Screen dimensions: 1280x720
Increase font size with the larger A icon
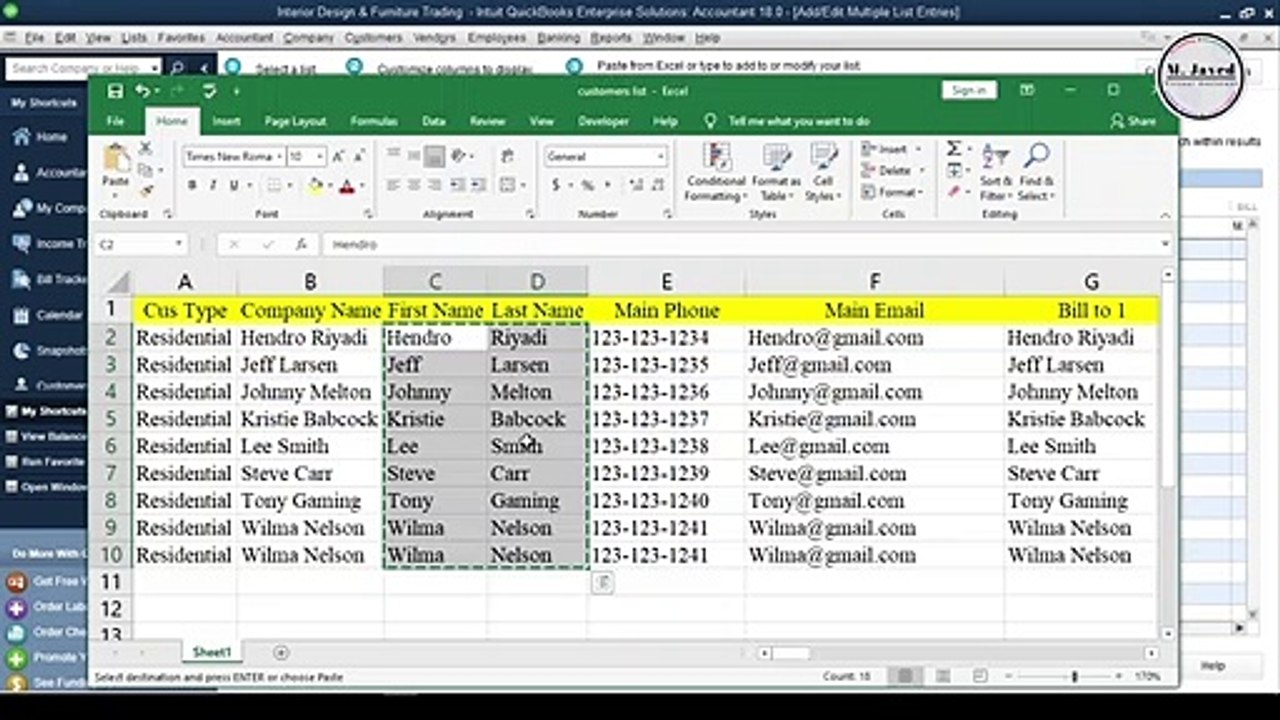338,157
